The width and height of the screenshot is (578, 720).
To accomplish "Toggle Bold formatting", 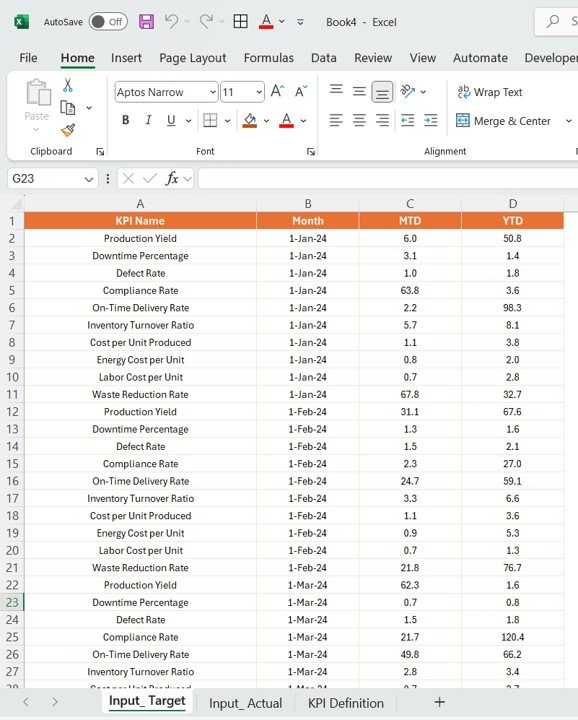I will (x=125, y=120).
